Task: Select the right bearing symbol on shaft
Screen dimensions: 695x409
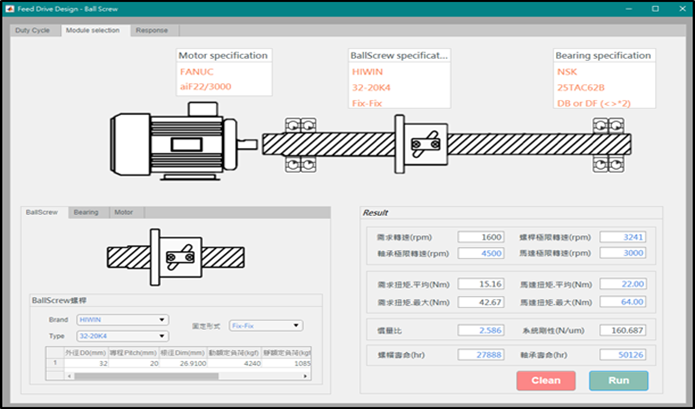Action: coord(602,140)
